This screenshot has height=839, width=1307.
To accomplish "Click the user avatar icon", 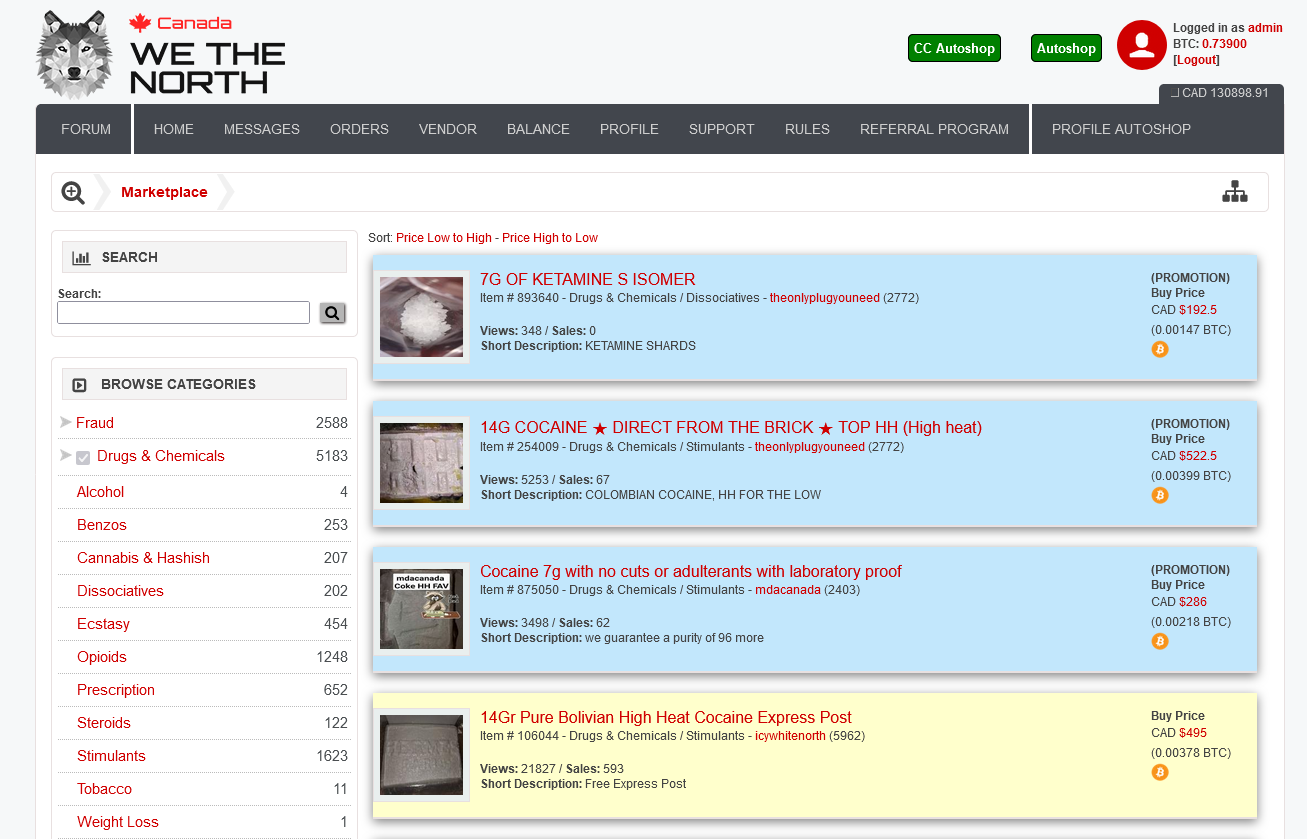I will point(1142,45).
